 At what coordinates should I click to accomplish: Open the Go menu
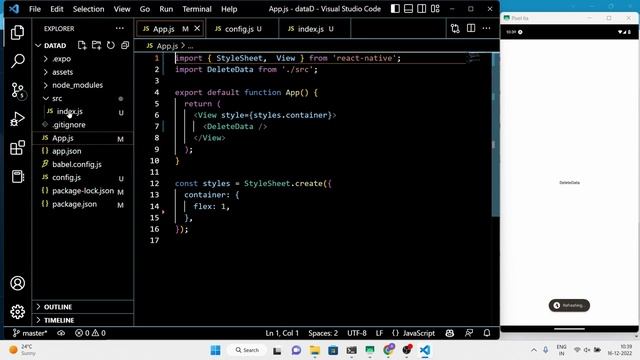(144, 9)
